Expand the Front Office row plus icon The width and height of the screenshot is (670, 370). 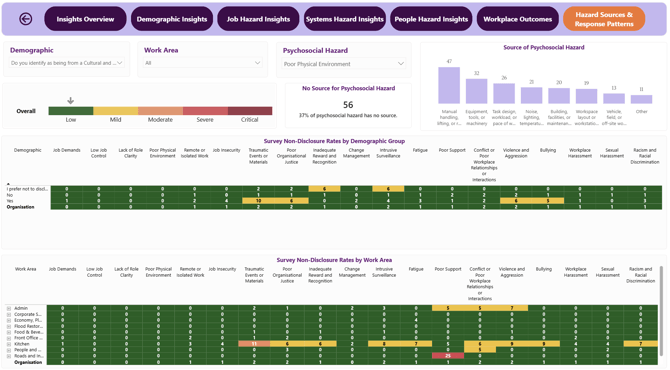click(x=9, y=338)
